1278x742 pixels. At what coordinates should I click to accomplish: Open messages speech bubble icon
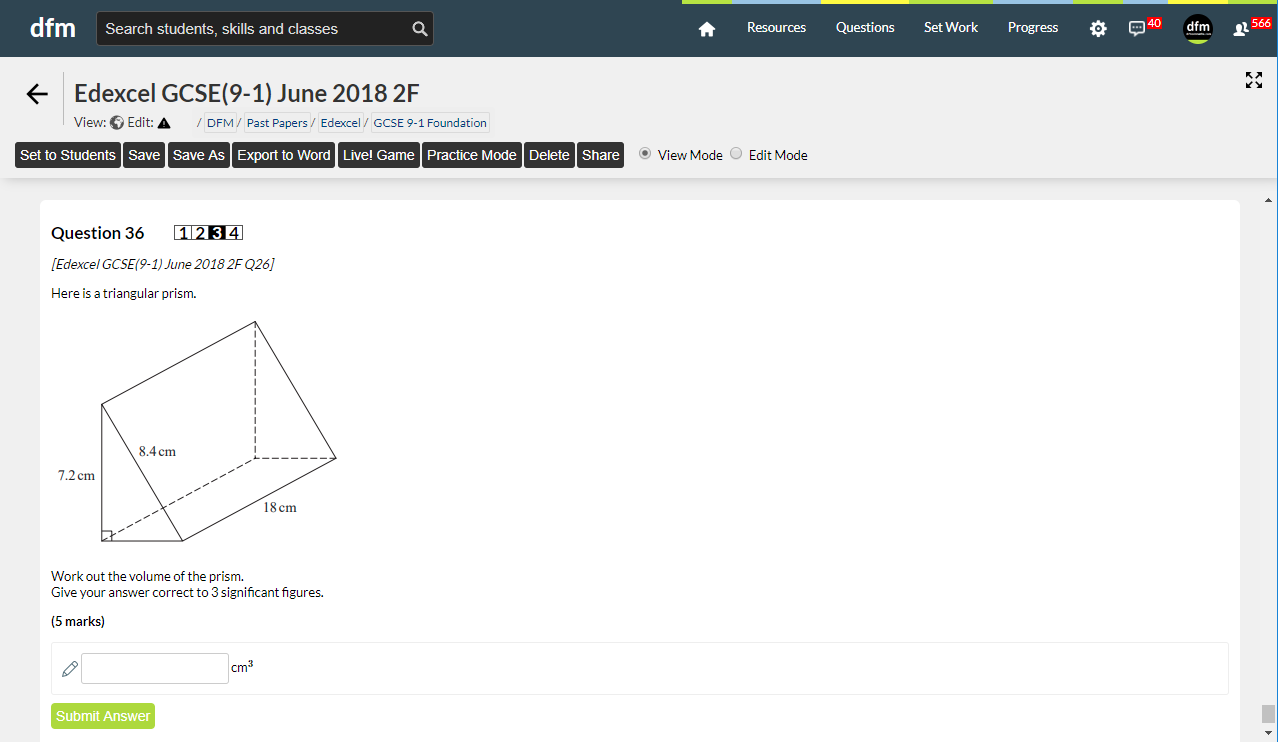click(x=1137, y=29)
